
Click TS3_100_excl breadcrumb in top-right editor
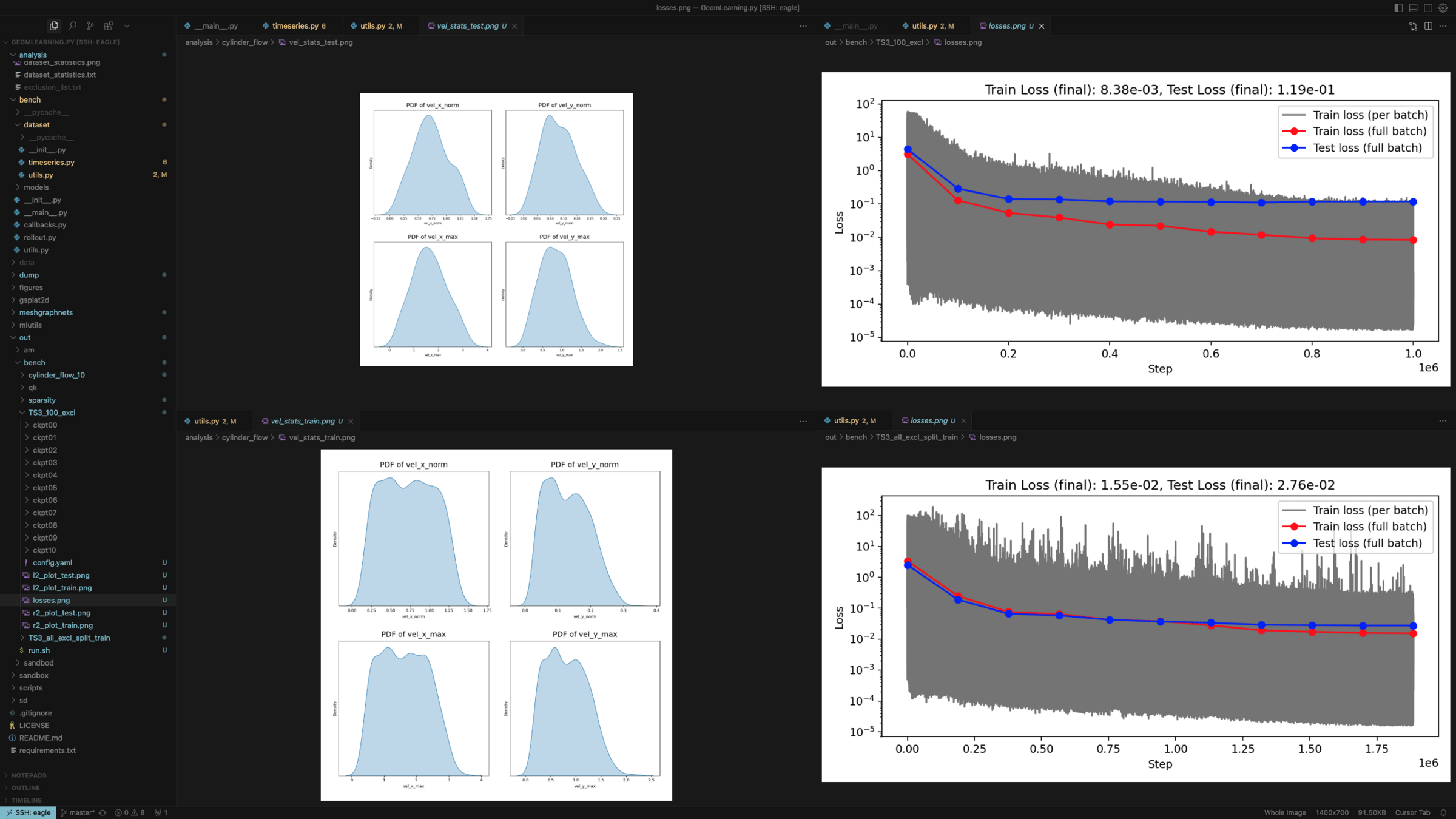(899, 42)
